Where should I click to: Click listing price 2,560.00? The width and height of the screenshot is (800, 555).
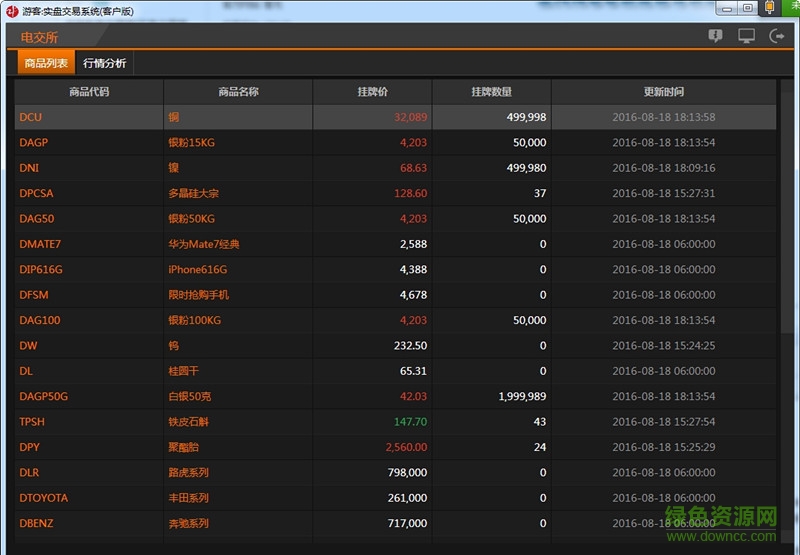(407, 447)
